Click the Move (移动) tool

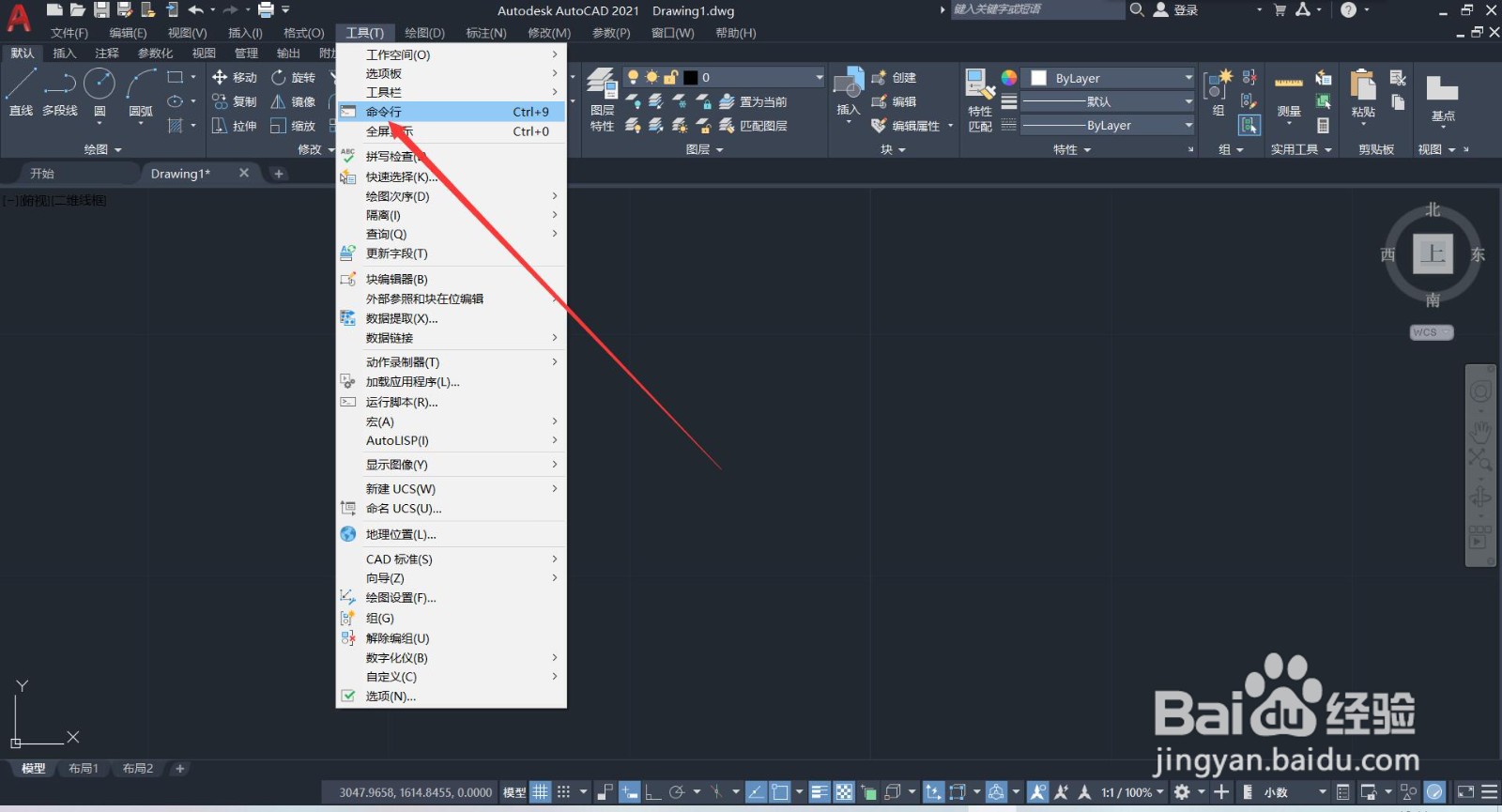point(235,77)
